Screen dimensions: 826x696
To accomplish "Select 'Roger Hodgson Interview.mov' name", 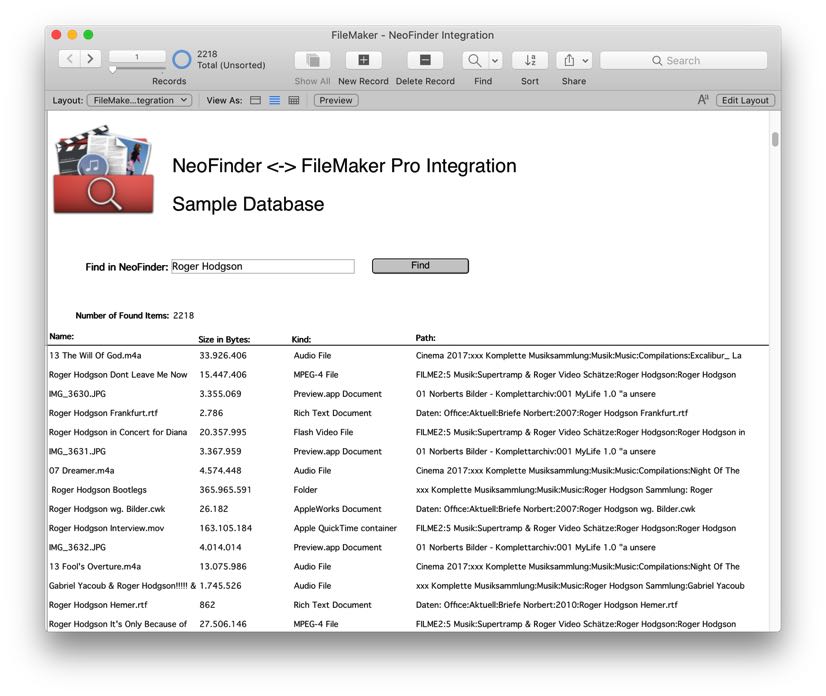I will (106, 528).
